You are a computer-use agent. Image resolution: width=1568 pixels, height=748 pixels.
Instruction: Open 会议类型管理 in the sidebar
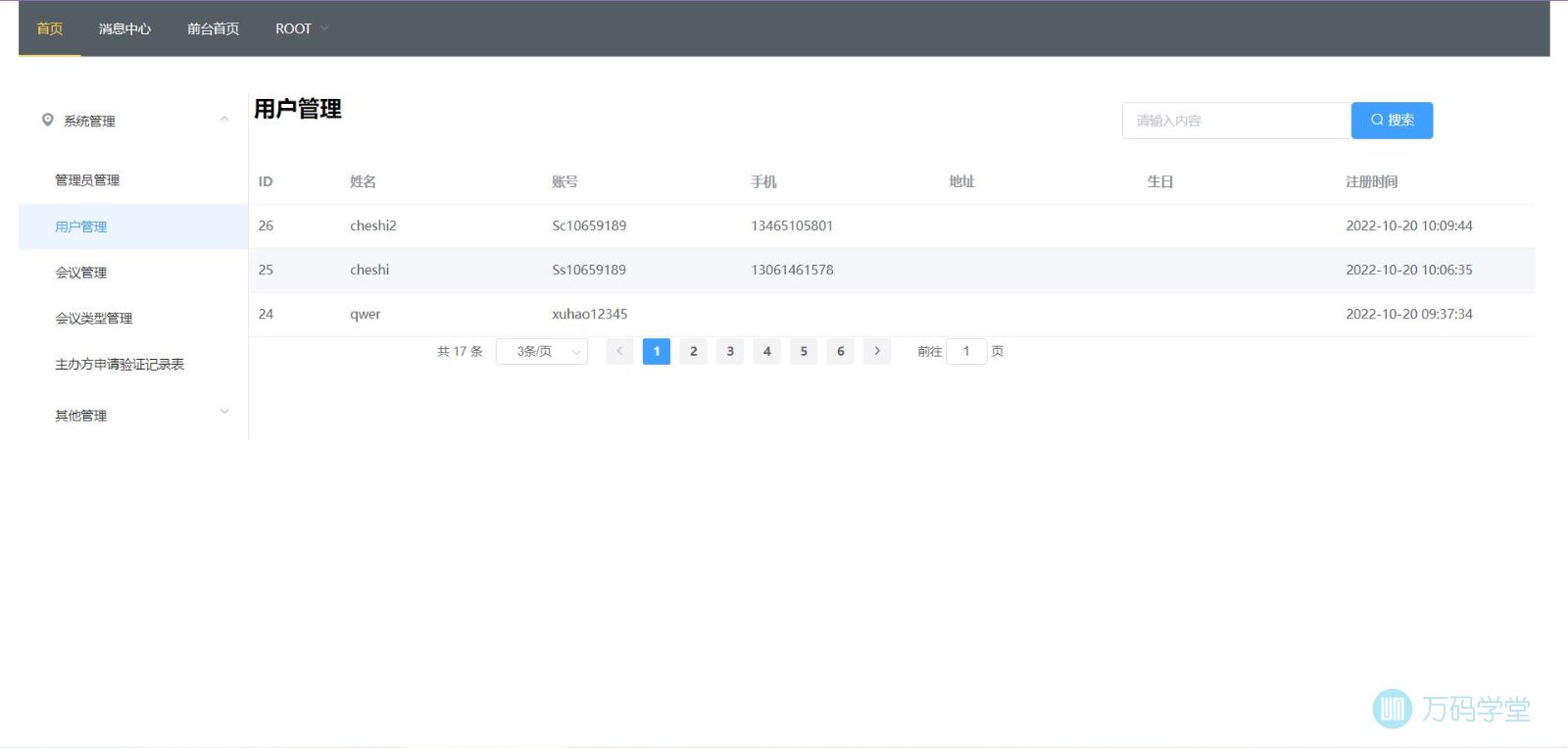[x=94, y=319]
